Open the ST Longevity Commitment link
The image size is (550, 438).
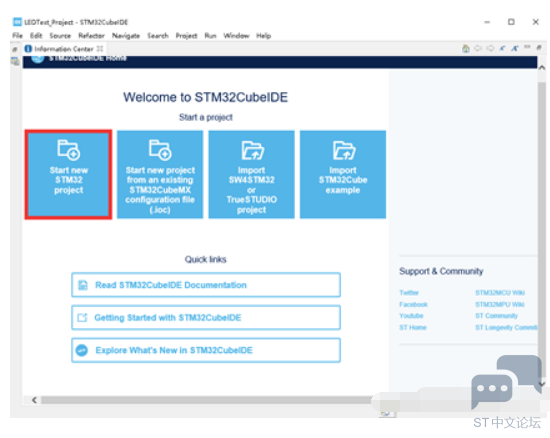[x=506, y=328]
